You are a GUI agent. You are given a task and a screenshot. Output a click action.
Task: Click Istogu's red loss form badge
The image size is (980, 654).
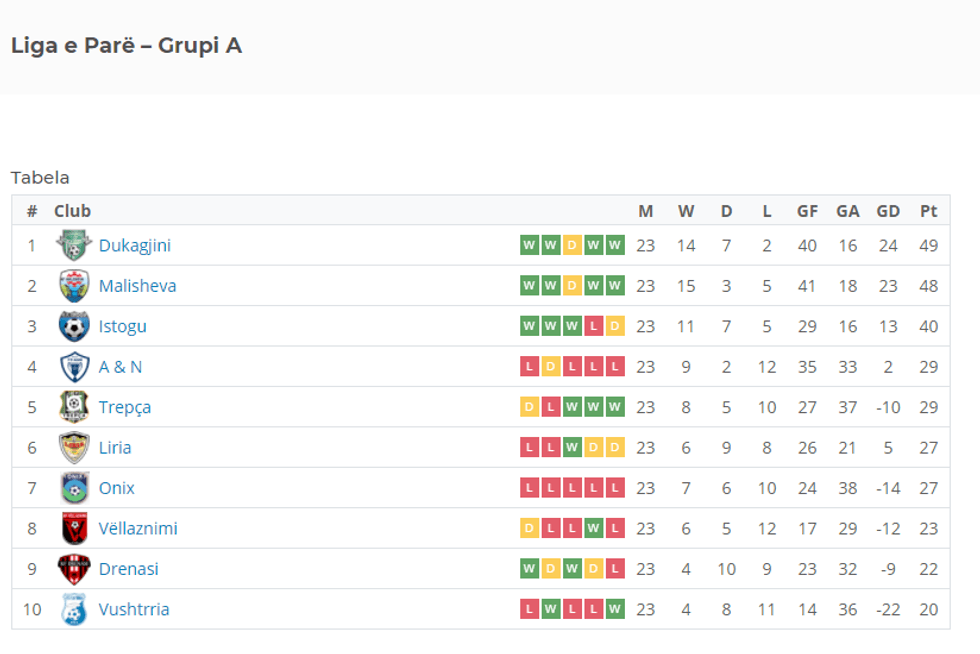(x=594, y=326)
